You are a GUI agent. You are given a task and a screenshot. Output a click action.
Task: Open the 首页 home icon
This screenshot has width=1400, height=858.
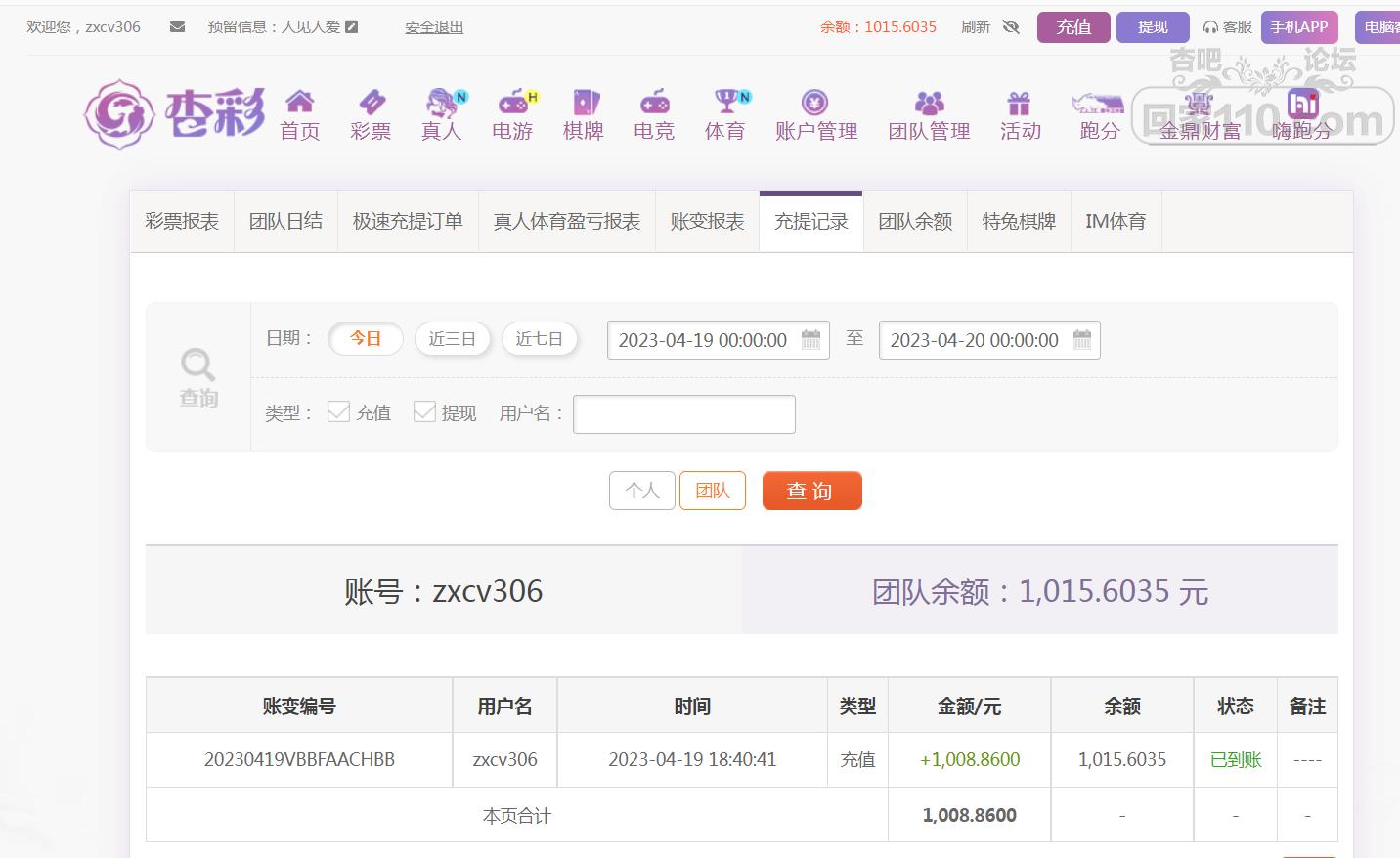pyautogui.click(x=299, y=102)
